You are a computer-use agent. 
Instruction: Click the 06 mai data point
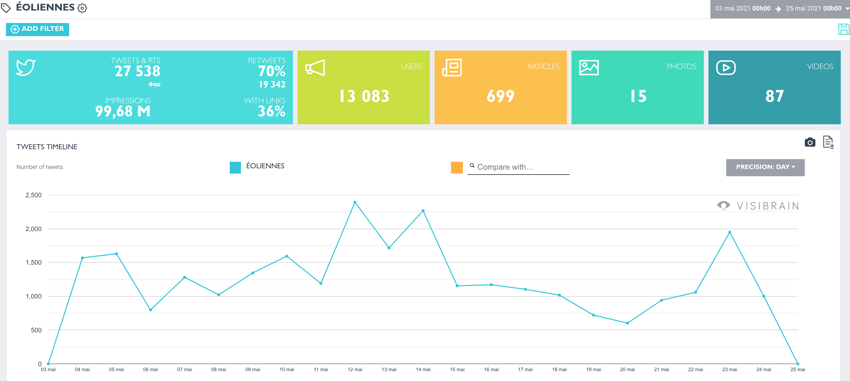tap(150, 309)
